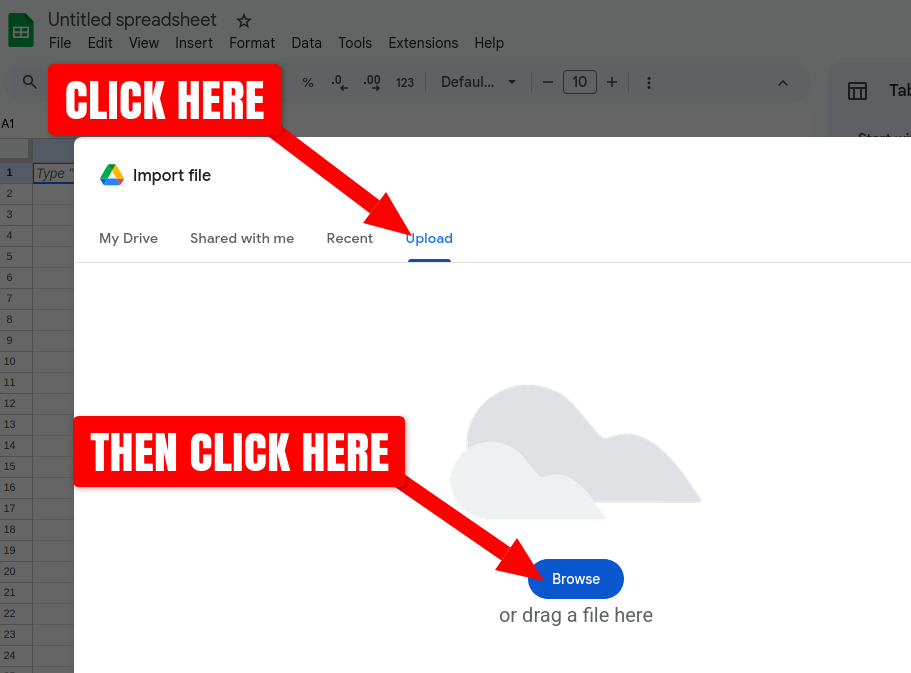Open the Default font dropdown
The width and height of the screenshot is (911, 673).
(478, 82)
